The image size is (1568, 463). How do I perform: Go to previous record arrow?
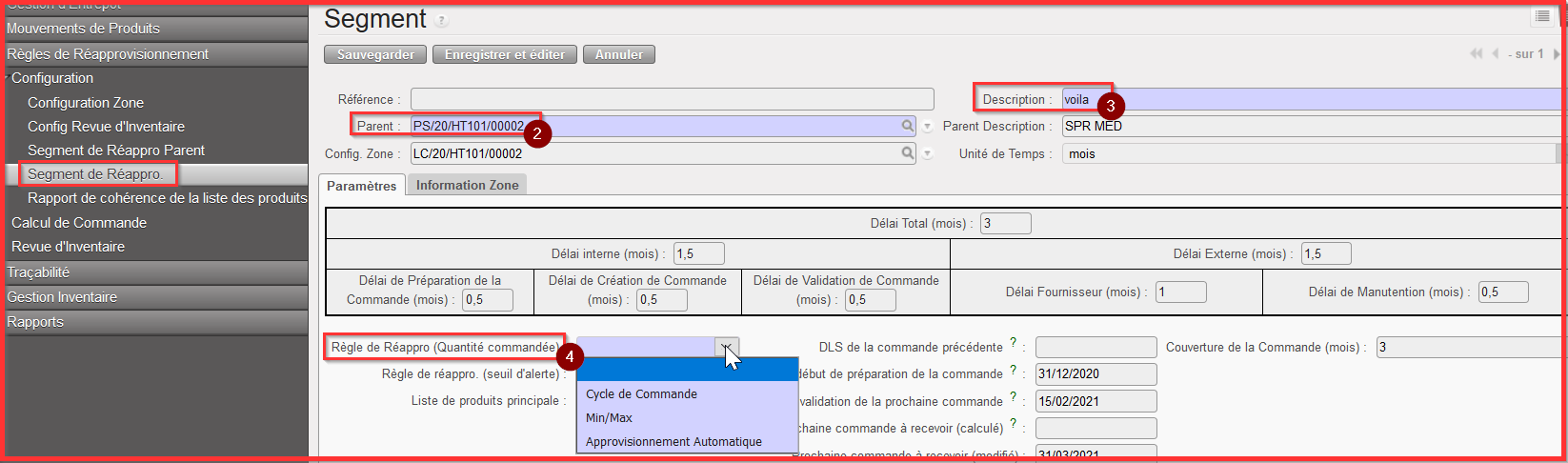(x=1495, y=54)
